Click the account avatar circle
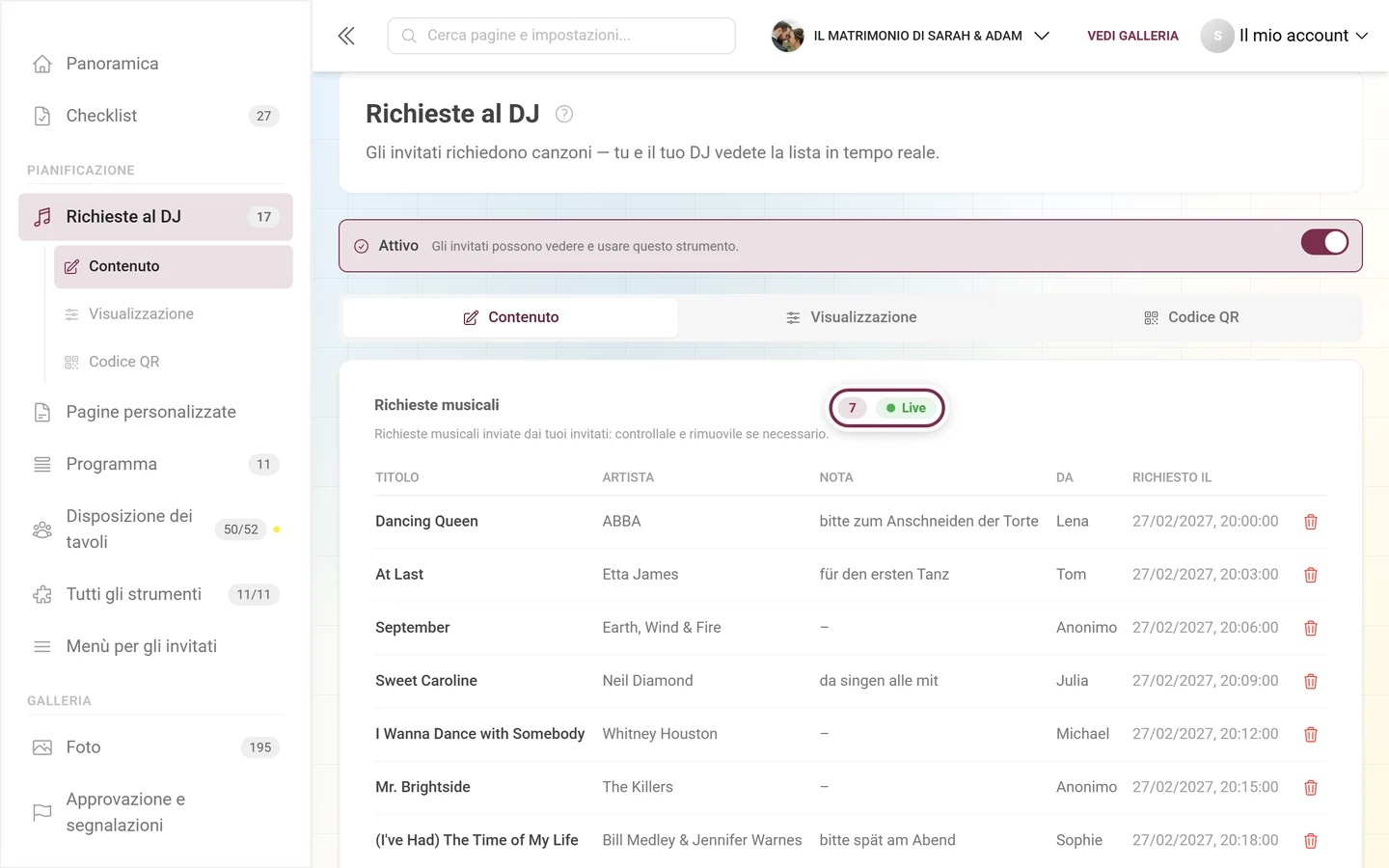This screenshot has height=868, width=1389. 1217,36
